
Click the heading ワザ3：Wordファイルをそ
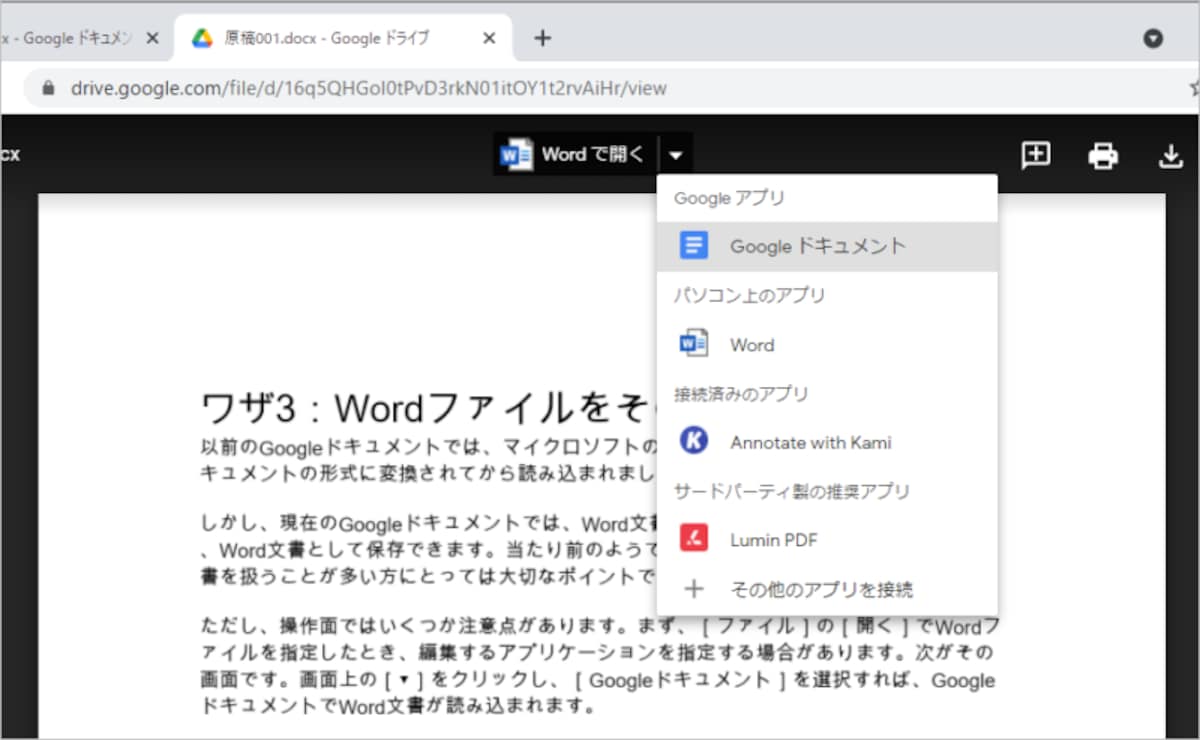(x=428, y=408)
